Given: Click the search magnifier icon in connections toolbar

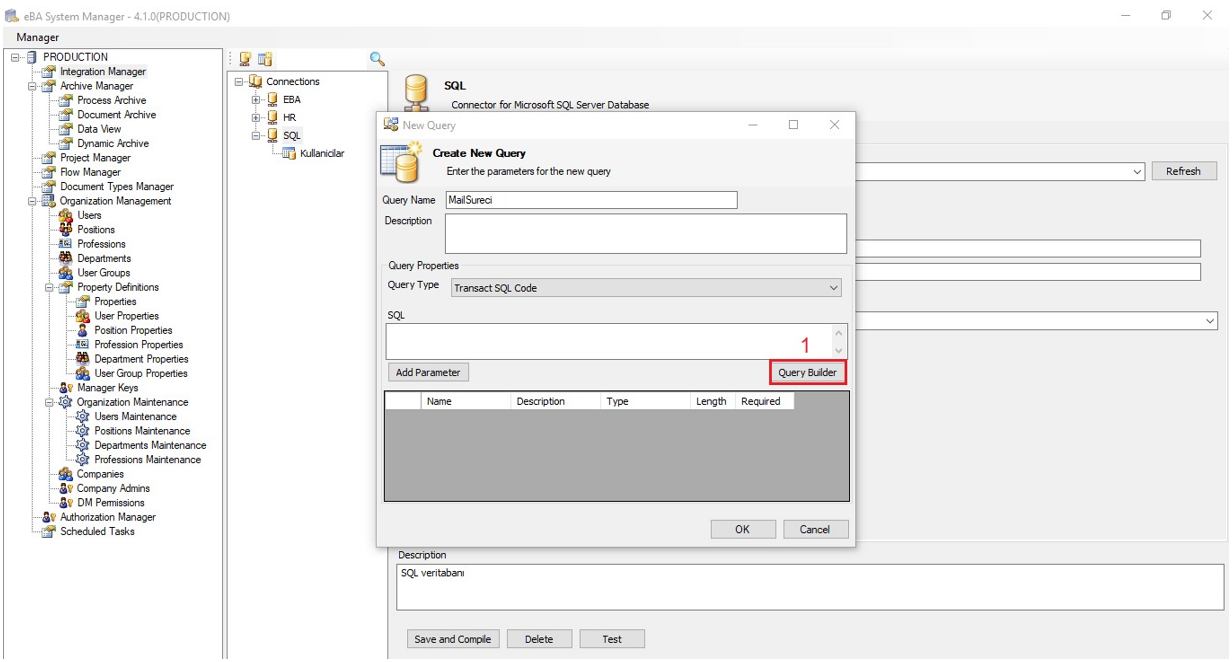Looking at the screenshot, I should pos(377,59).
